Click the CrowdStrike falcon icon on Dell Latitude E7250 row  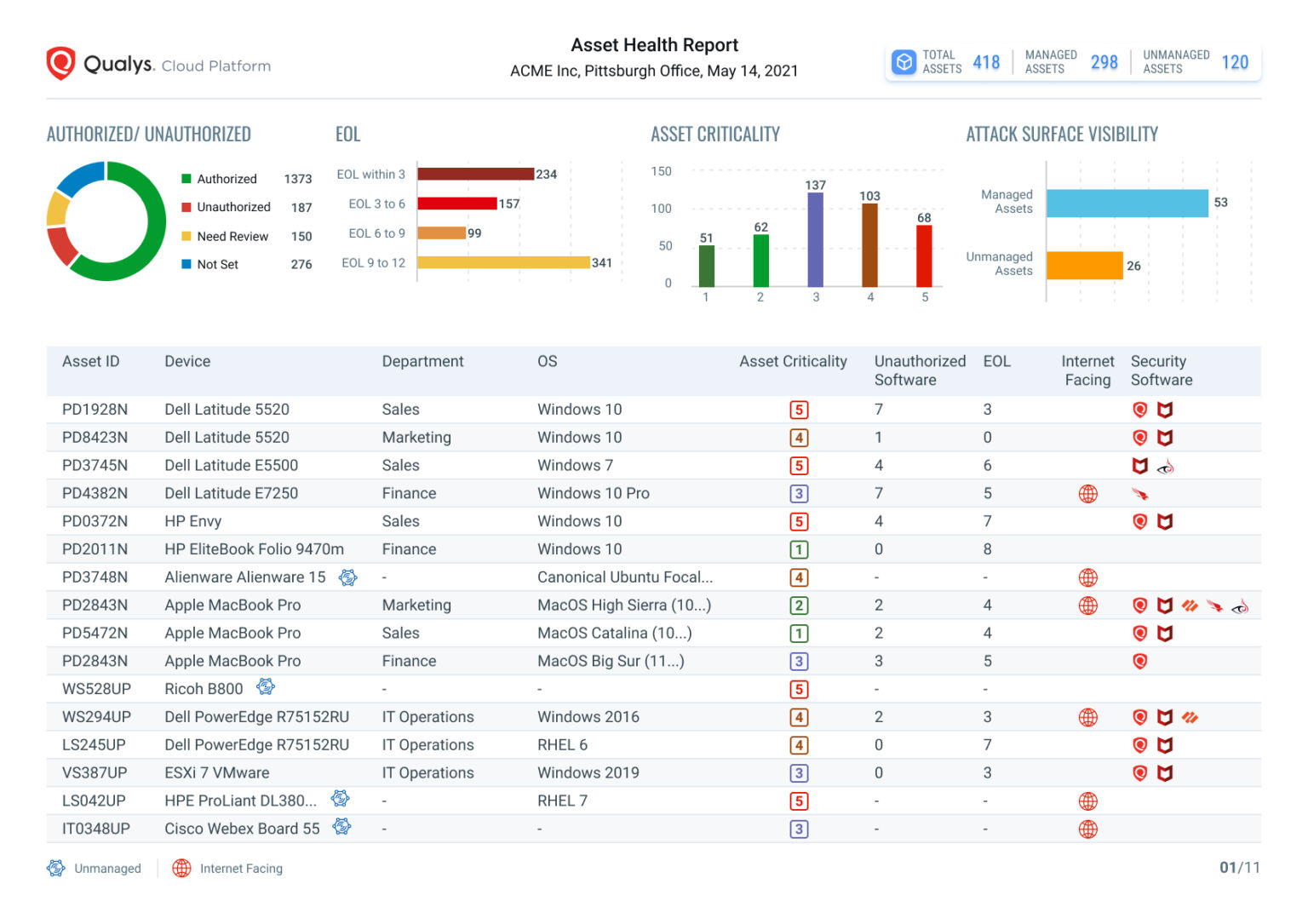(1141, 493)
